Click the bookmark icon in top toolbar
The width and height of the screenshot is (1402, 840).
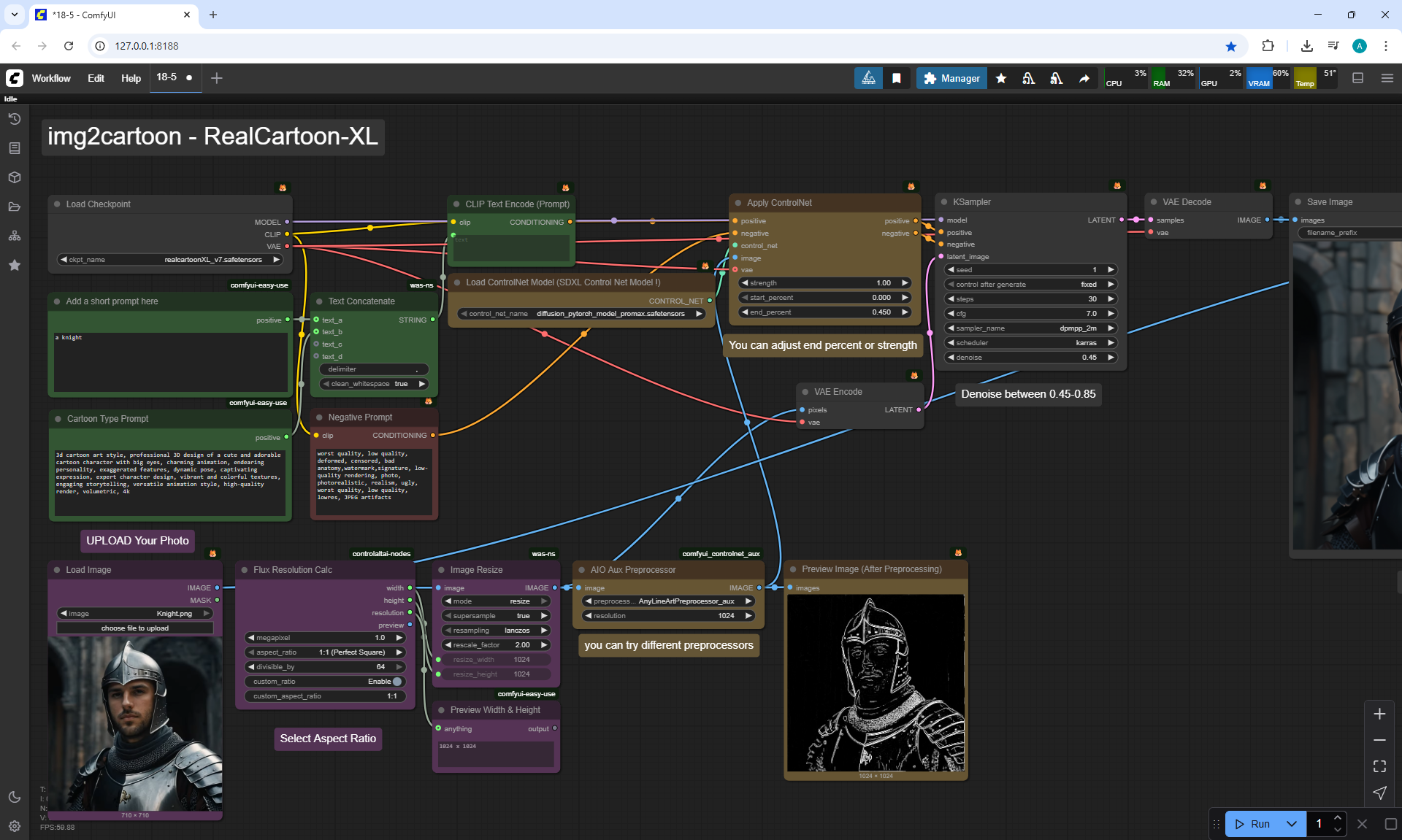point(896,78)
